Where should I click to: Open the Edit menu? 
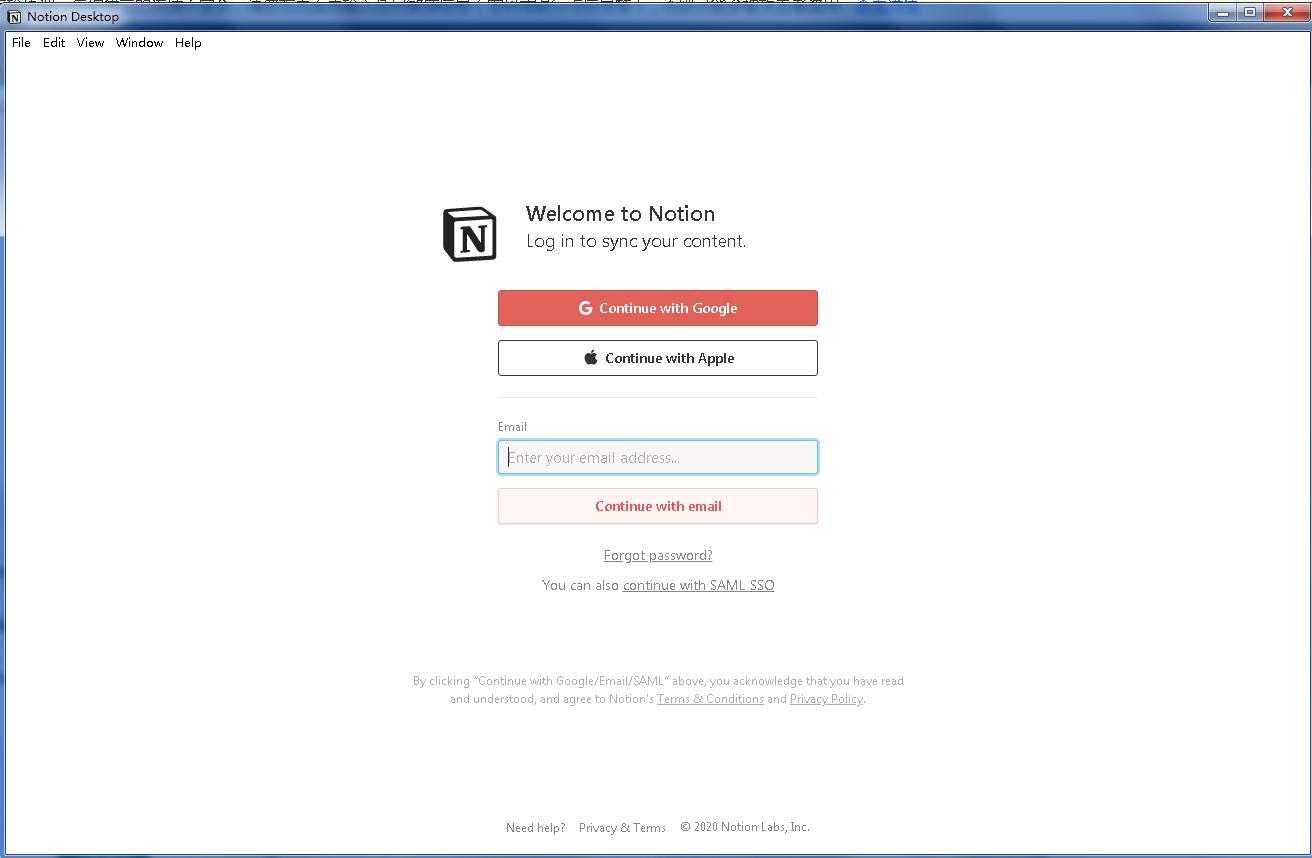(54, 42)
